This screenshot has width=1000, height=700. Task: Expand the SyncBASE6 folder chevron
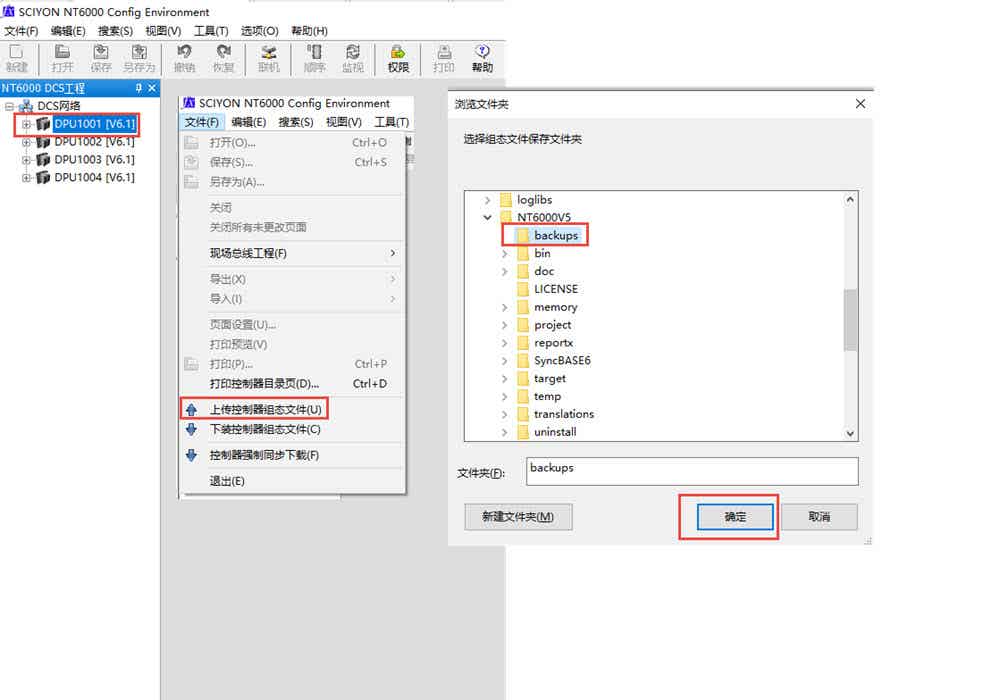click(x=504, y=361)
